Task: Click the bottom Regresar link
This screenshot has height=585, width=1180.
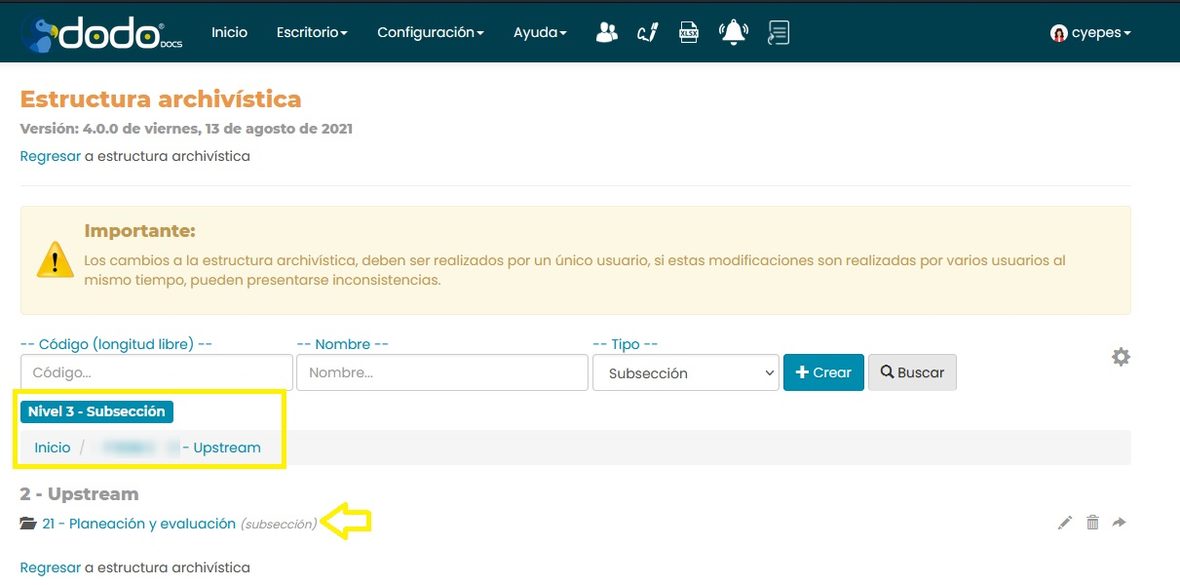Action: coord(50,568)
